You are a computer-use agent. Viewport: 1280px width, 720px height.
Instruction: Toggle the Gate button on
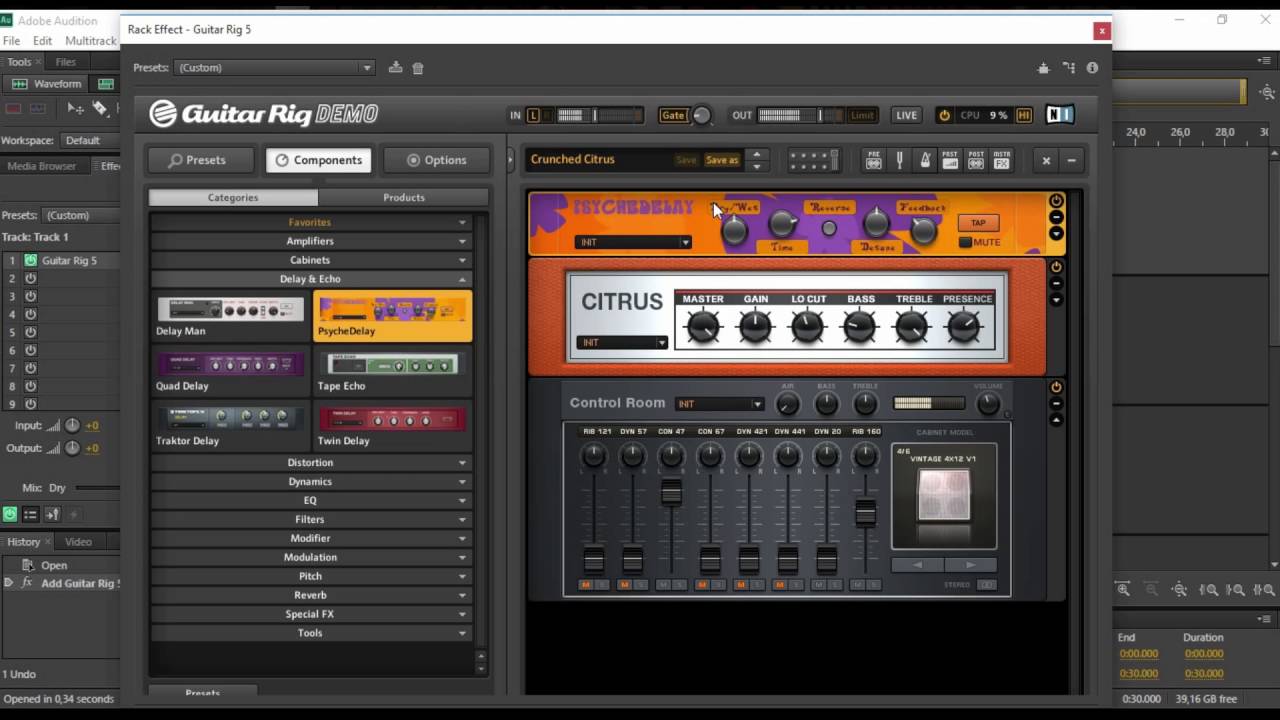[673, 115]
